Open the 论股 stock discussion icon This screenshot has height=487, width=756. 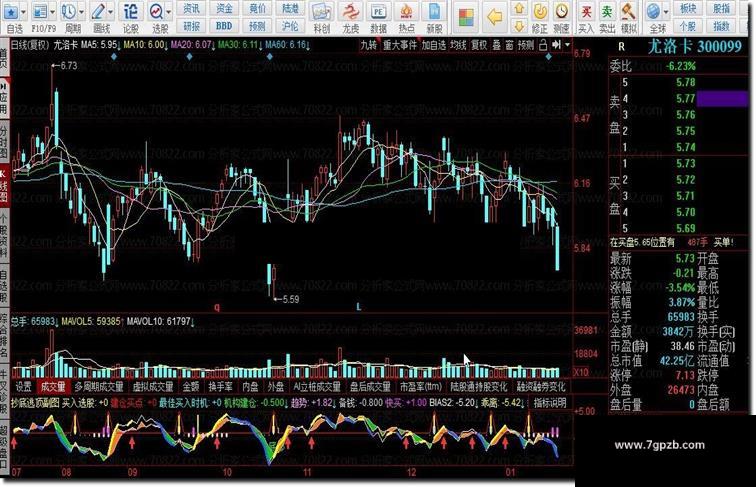pyautogui.click(x=130, y=12)
